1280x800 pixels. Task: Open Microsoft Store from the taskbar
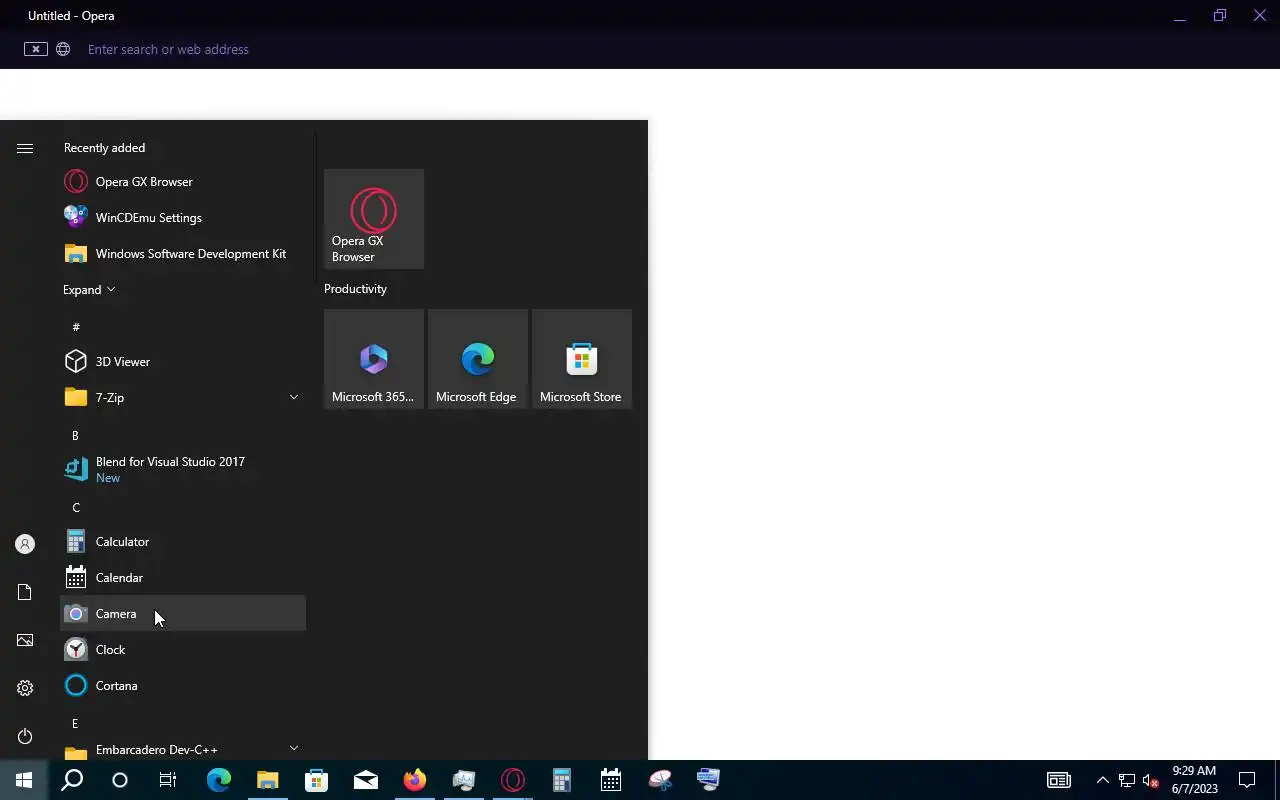[x=317, y=780]
